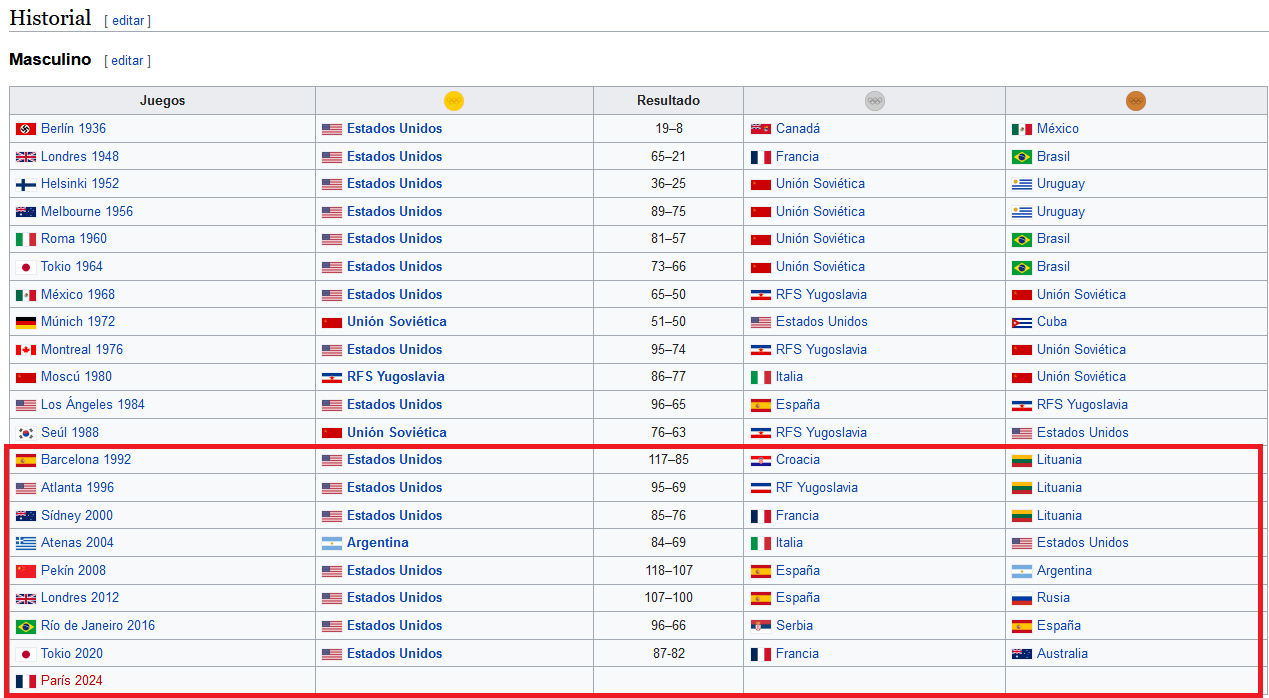Click the Greece flag beside Atenas 2004
This screenshot has width=1269, height=698.
(x=26, y=543)
